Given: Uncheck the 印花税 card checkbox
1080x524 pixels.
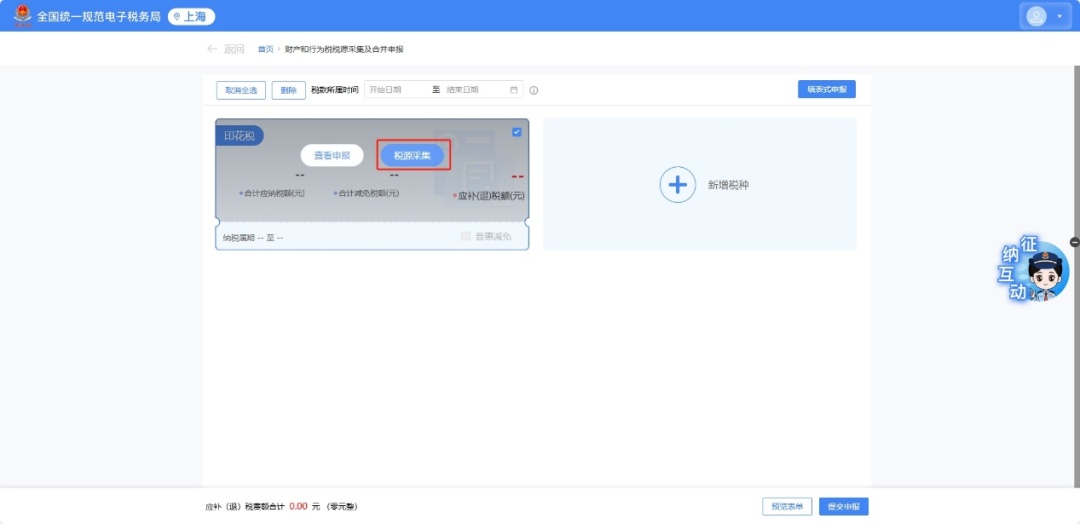Looking at the screenshot, I should coord(517,132).
